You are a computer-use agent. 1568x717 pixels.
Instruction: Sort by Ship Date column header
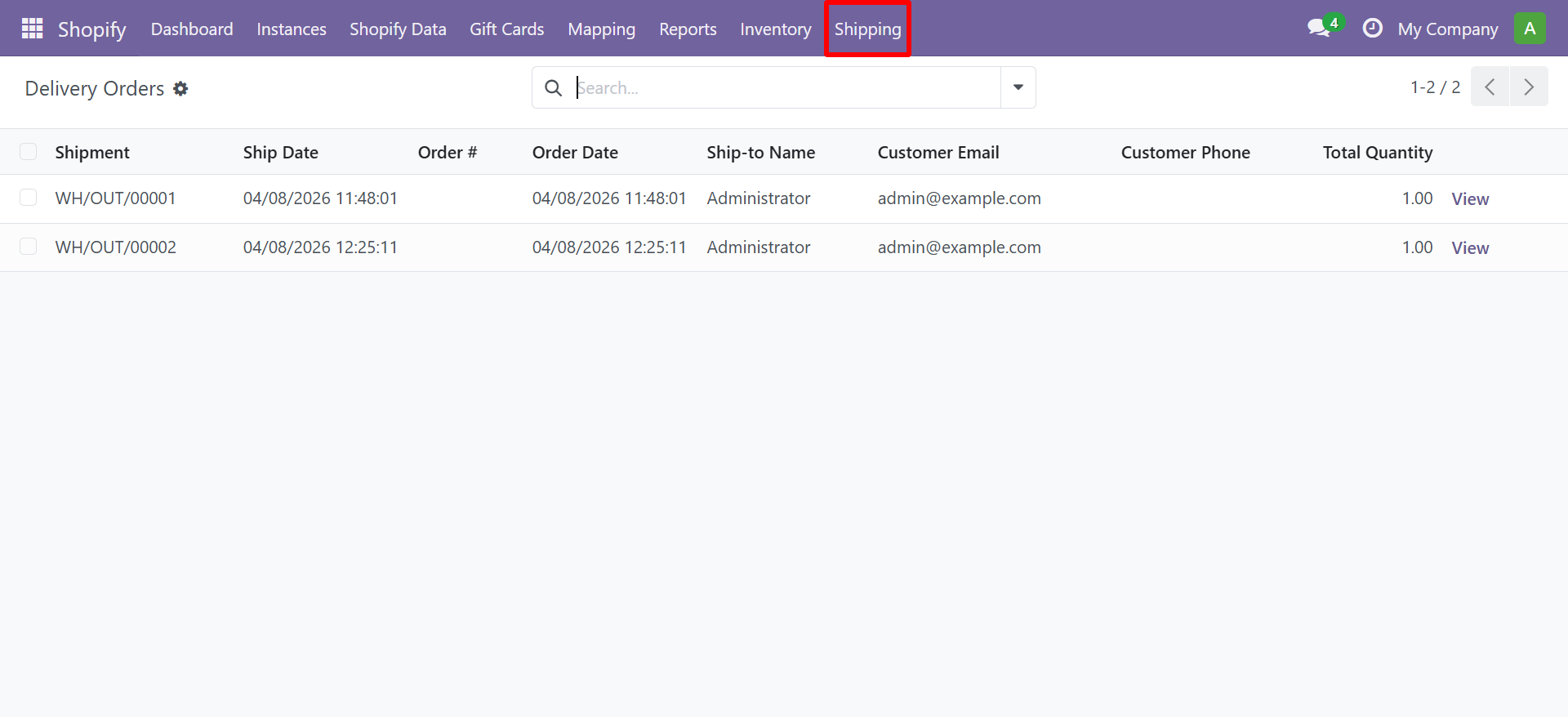(281, 153)
